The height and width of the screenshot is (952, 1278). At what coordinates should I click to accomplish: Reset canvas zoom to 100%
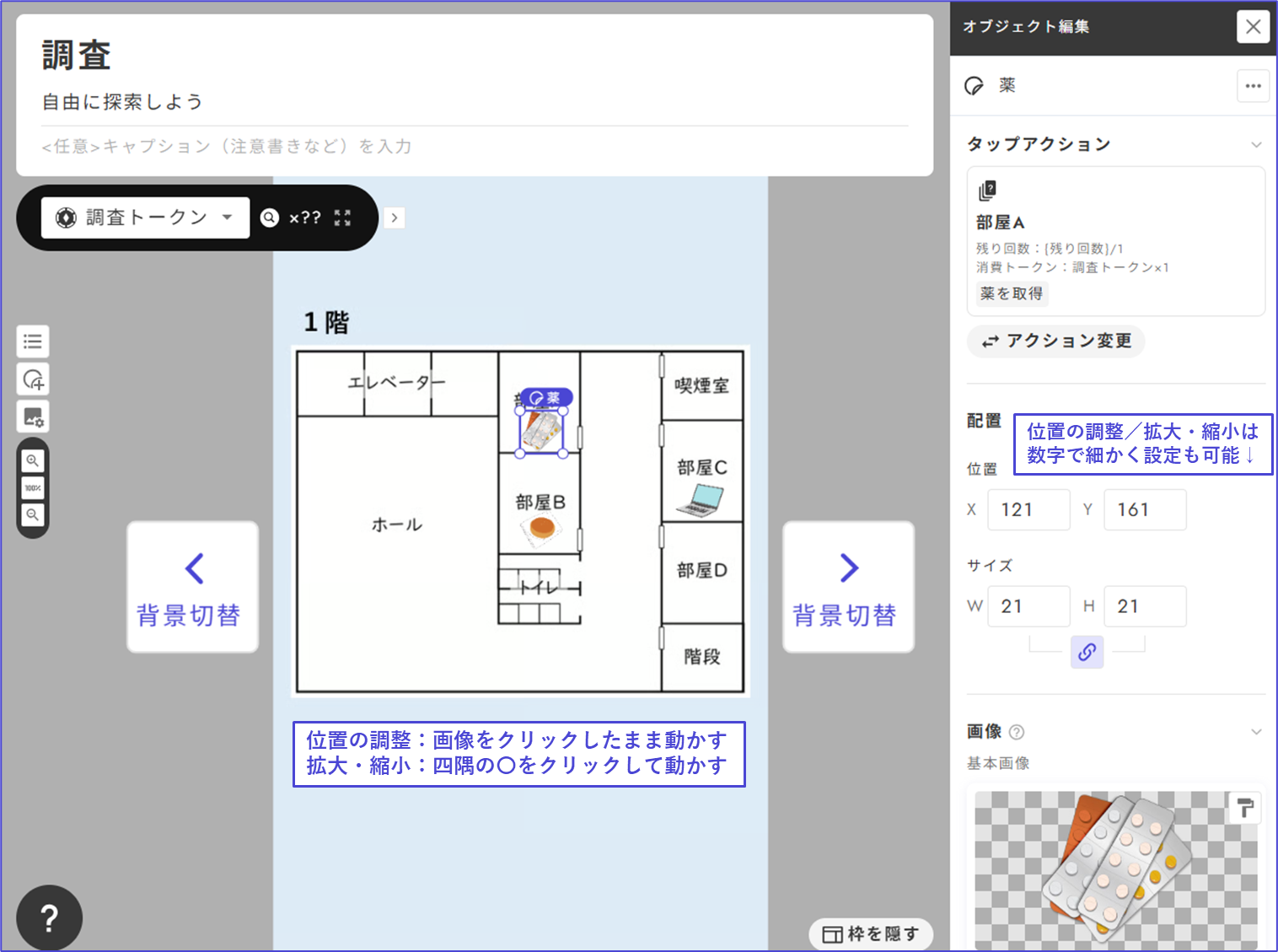[32, 488]
